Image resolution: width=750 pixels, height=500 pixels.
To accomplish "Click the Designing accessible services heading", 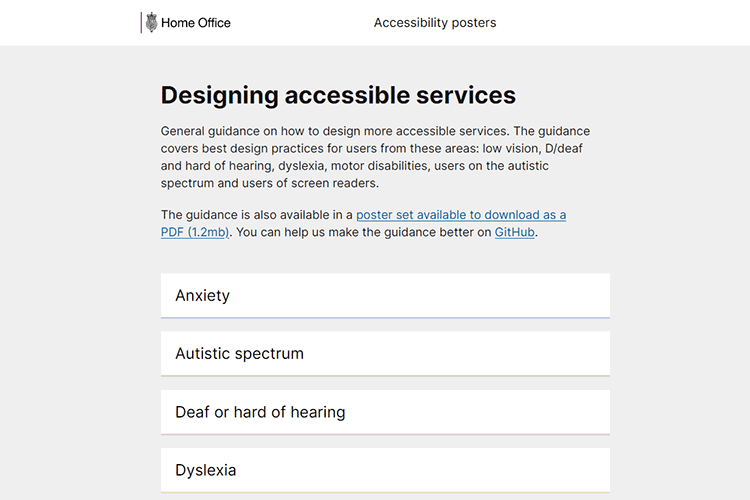I will (x=338, y=96).
